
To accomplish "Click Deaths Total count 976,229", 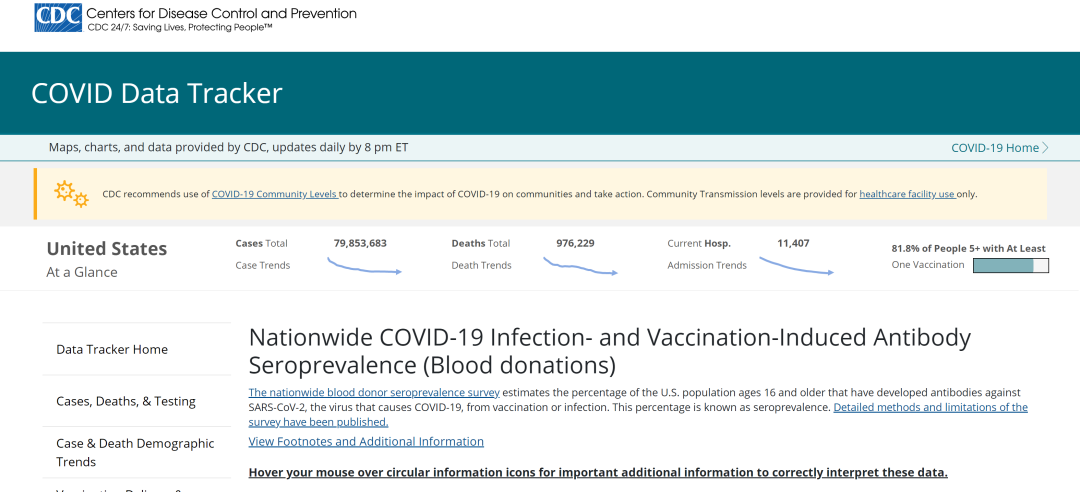I will coord(575,243).
